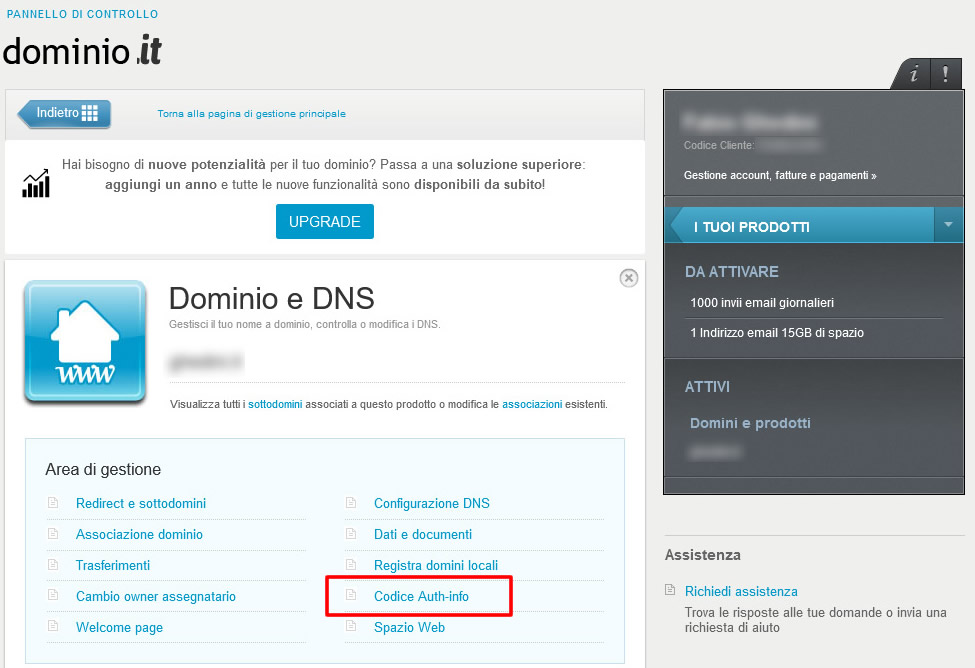The image size is (975, 668).
Task: Open the info tab icon
Action: click(x=912, y=74)
